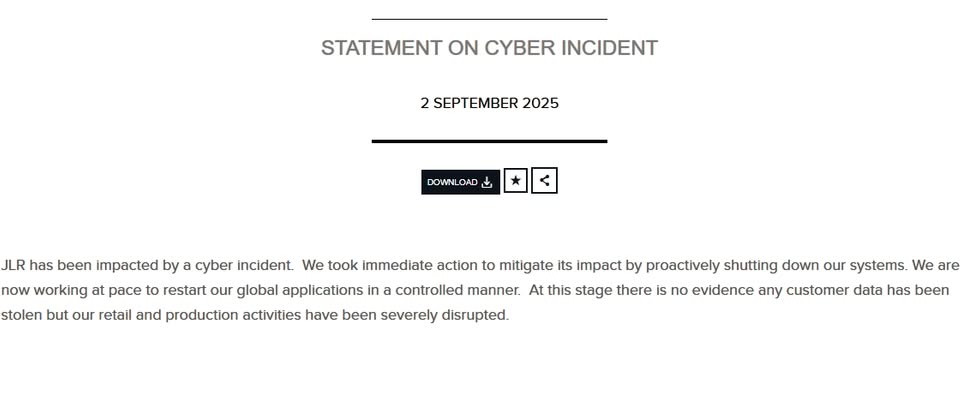960x420 pixels.
Task: Click the date '2 September 2025'
Action: click(489, 103)
